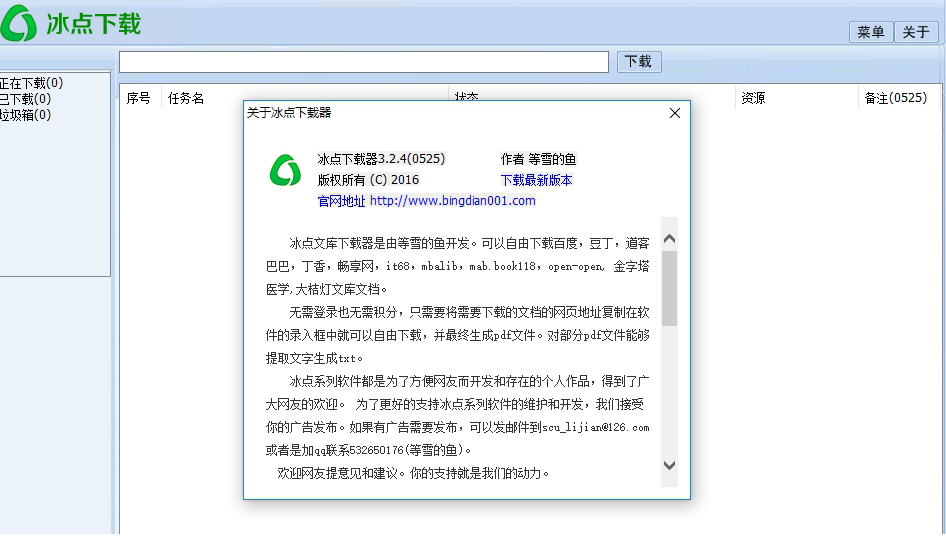The image size is (946, 555).
Task: Click the 资源 column header
Action: [754, 98]
